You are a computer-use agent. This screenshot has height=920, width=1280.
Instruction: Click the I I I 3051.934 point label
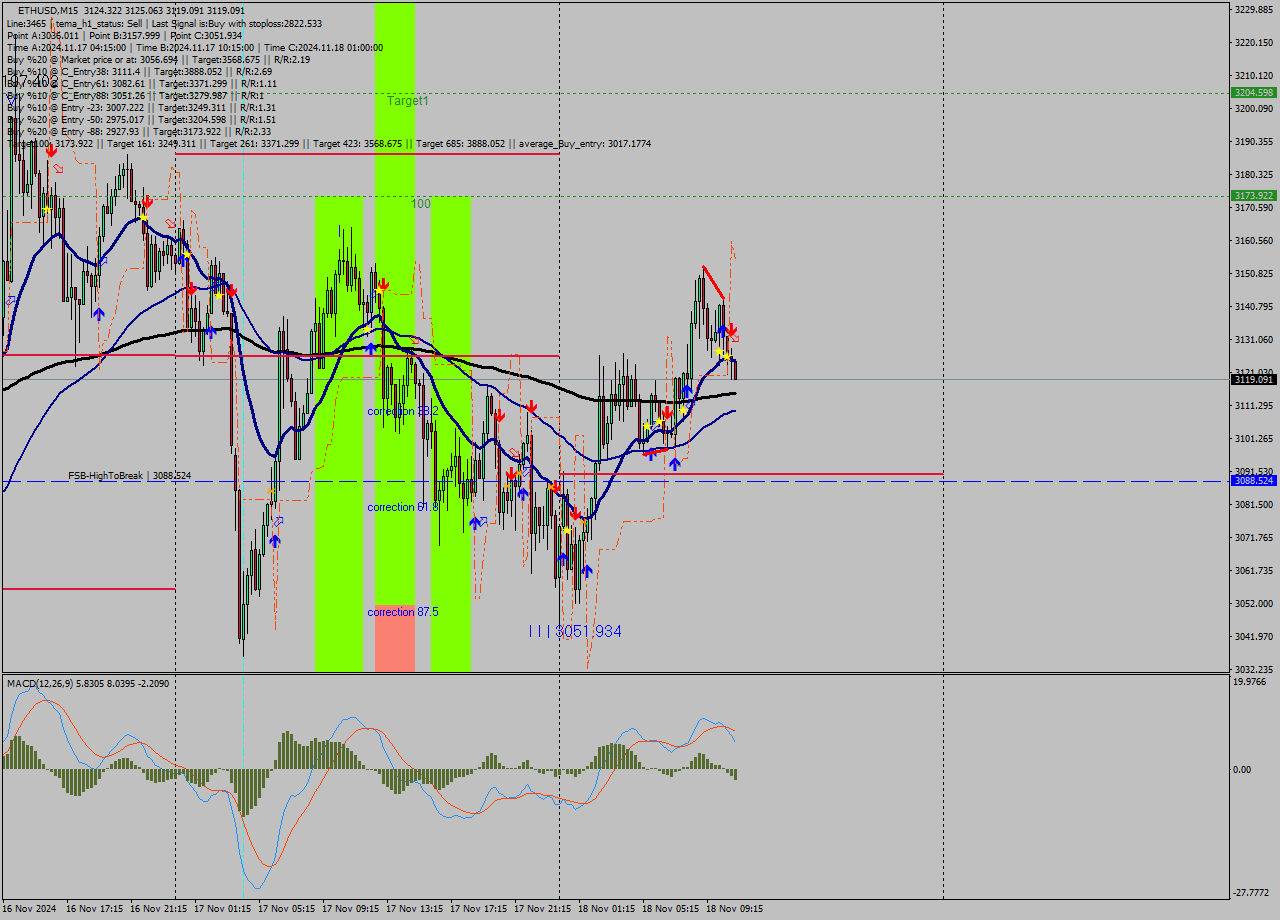575,631
